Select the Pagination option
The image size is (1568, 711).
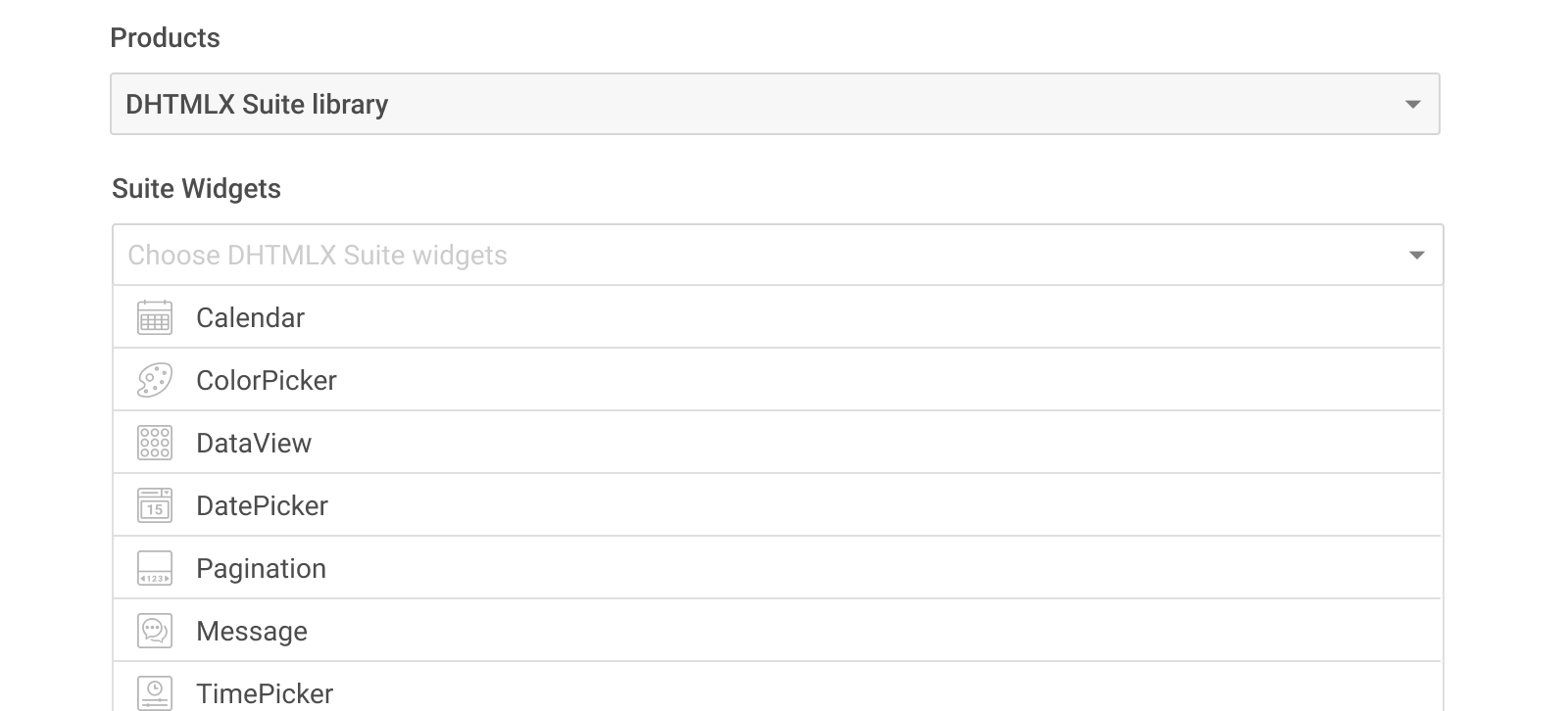(261, 568)
